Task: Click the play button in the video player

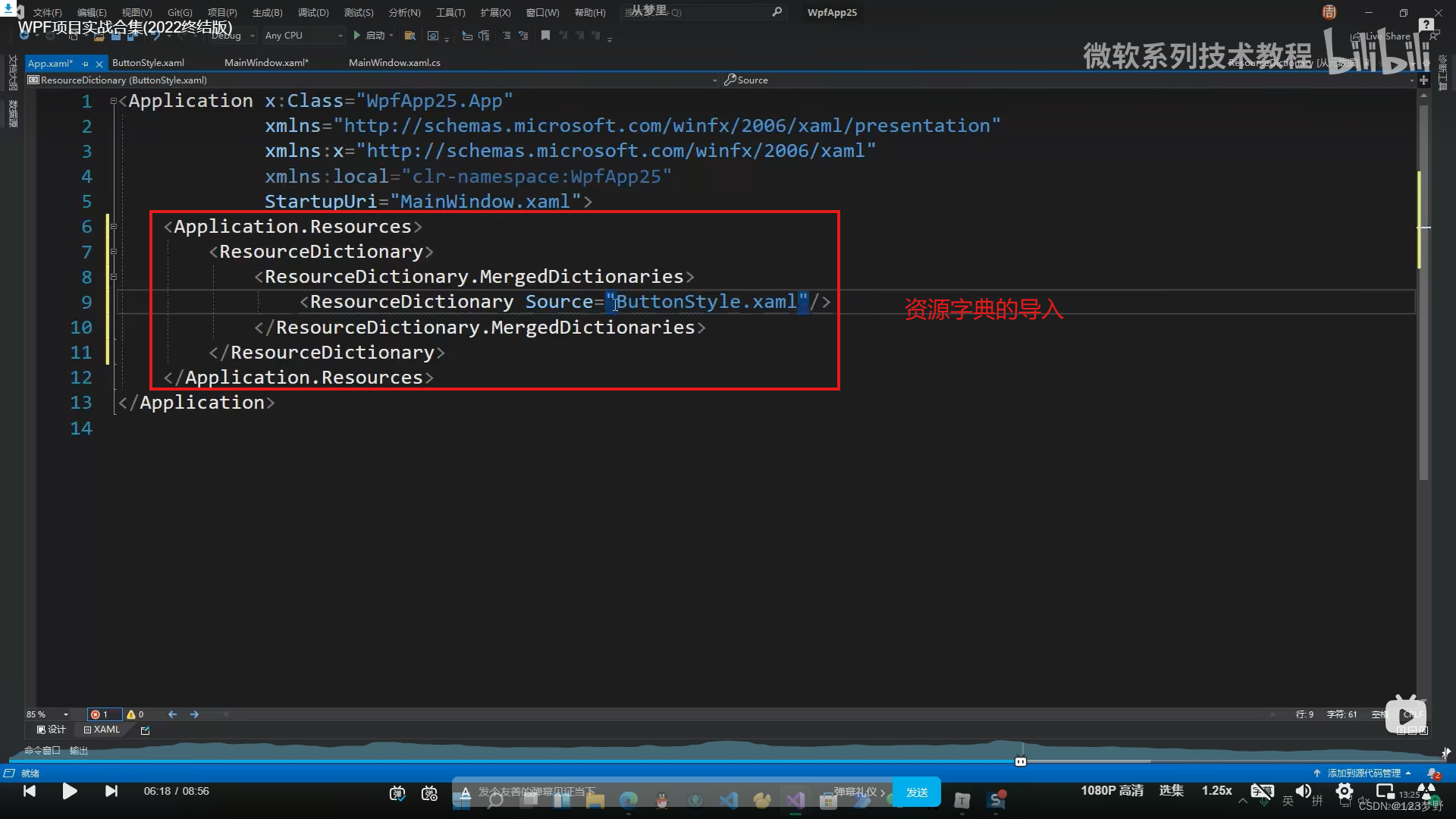Action: point(69,792)
